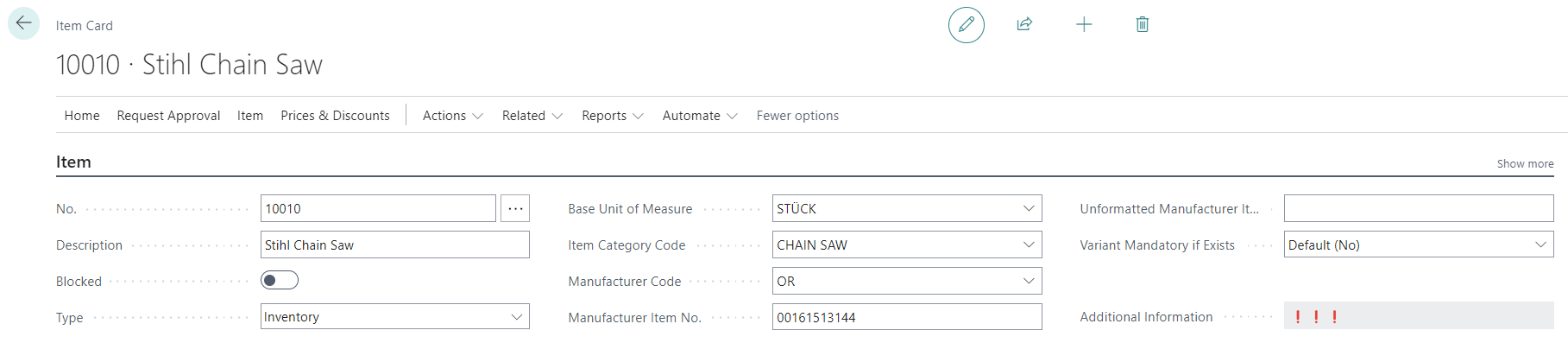Click the plus icon to create new item

[x=1084, y=24]
